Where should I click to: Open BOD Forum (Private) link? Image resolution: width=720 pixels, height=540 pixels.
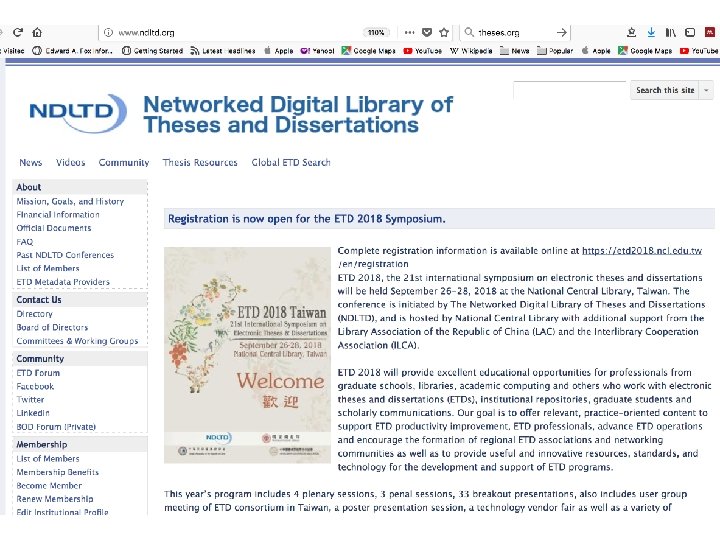(x=56, y=427)
